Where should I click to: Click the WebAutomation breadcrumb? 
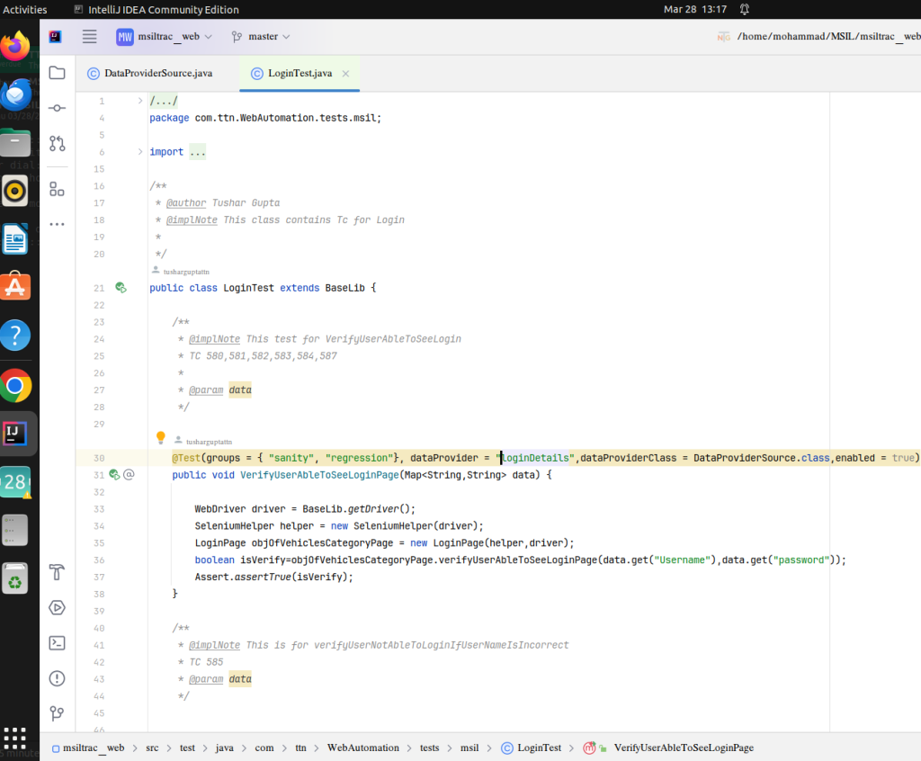click(362, 747)
